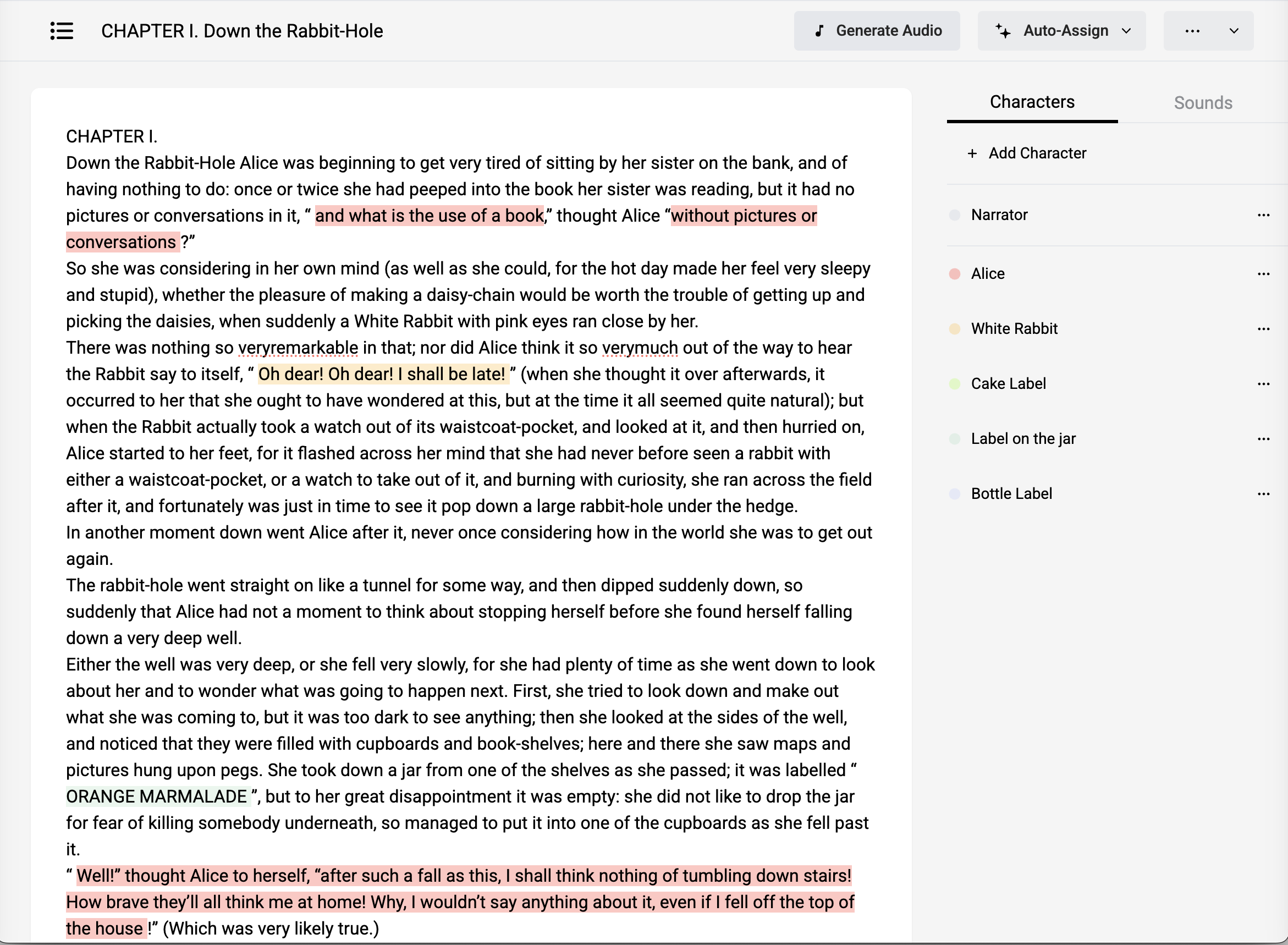Open options menu for Cake Label

point(1264,383)
